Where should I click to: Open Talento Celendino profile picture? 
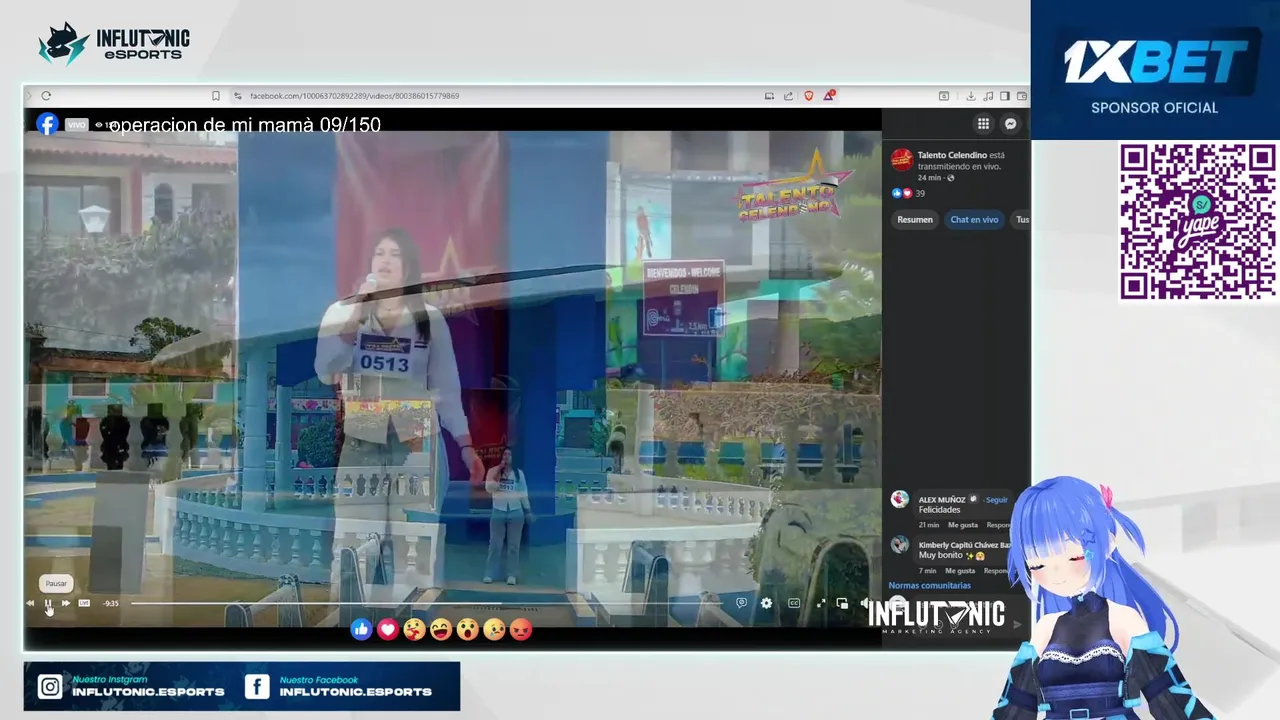(901, 159)
